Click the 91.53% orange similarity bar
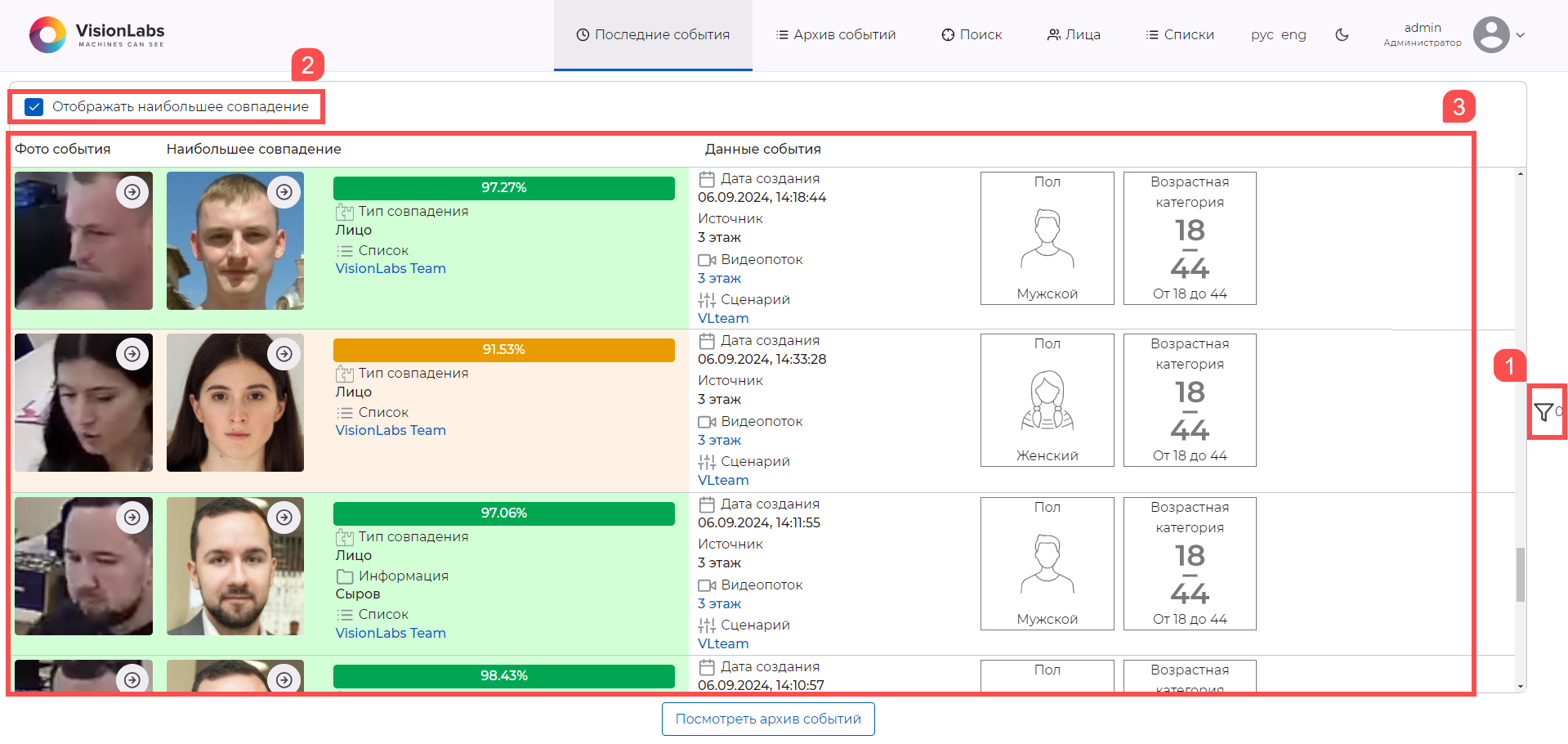Viewport: 1568px width, 744px height. coord(504,350)
